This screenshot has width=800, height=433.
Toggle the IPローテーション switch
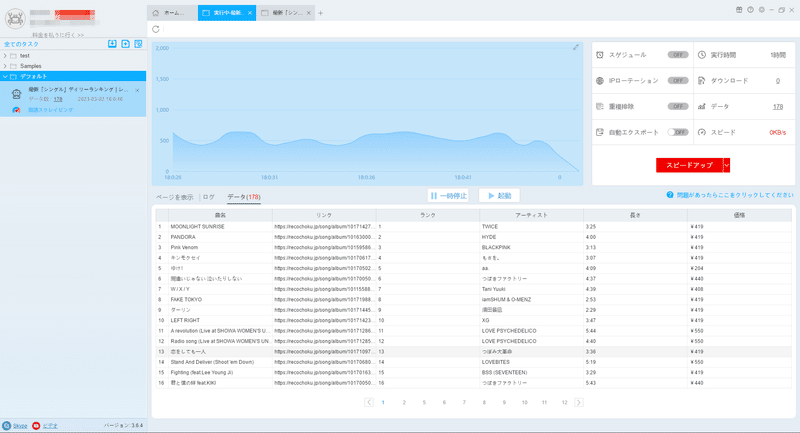click(x=678, y=81)
